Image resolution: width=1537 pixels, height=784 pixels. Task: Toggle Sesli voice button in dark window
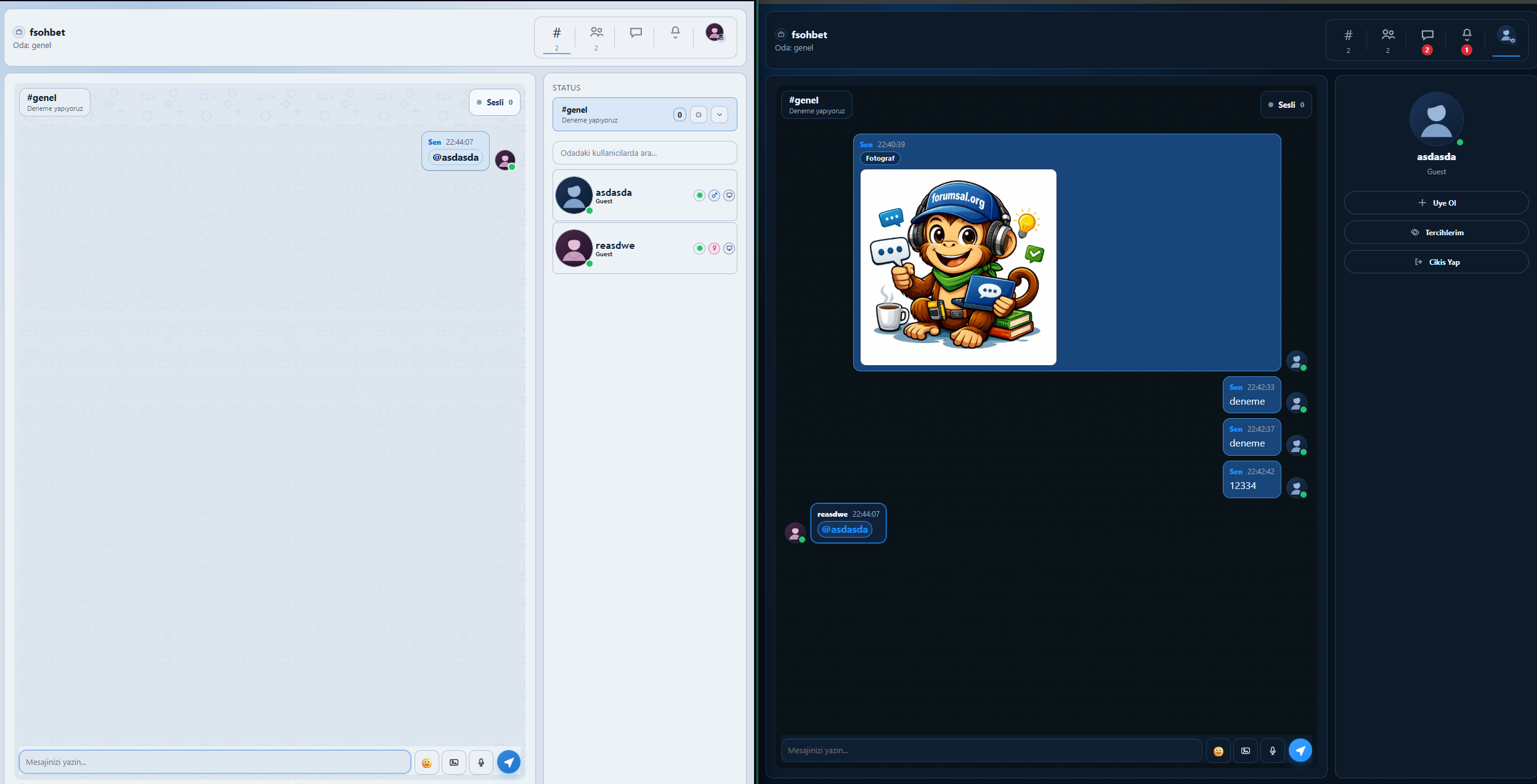tap(1286, 105)
